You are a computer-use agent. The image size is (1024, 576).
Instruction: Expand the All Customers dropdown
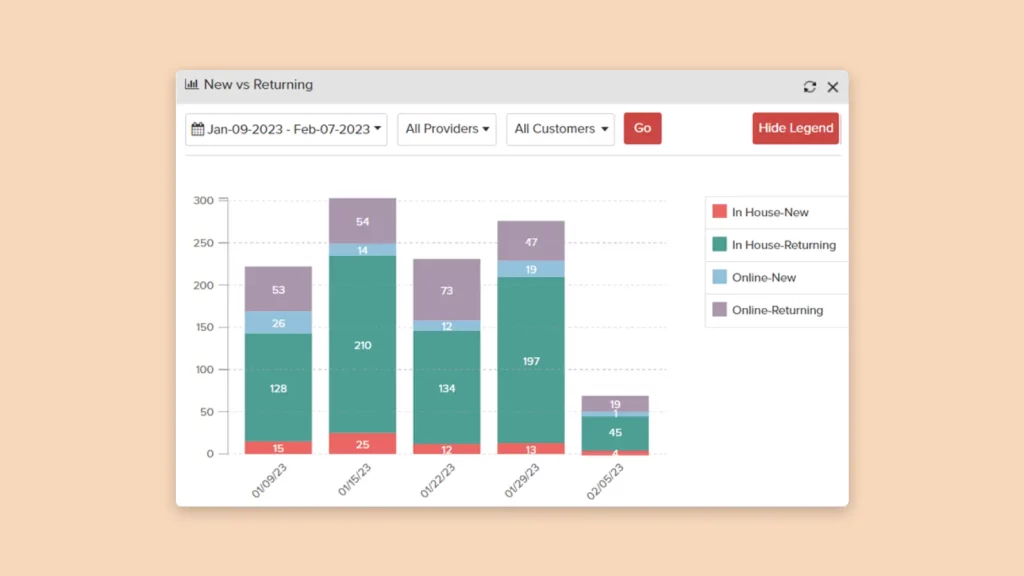560,129
